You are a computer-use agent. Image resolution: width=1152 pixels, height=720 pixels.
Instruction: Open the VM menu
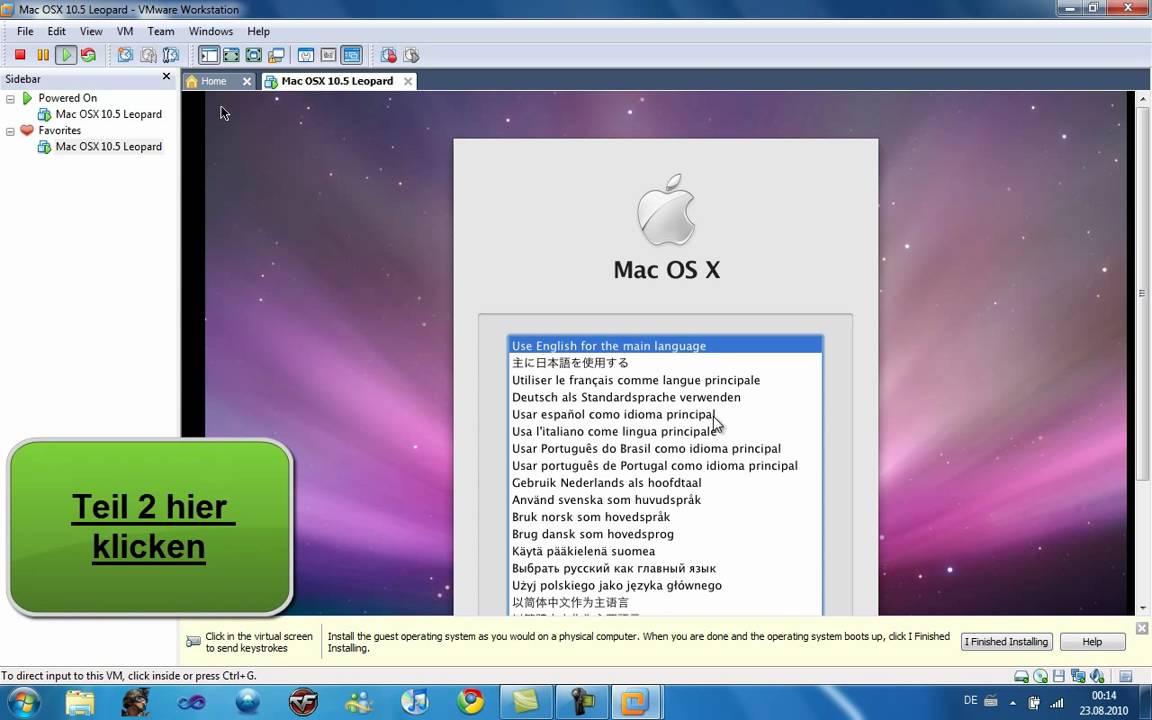tap(125, 32)
